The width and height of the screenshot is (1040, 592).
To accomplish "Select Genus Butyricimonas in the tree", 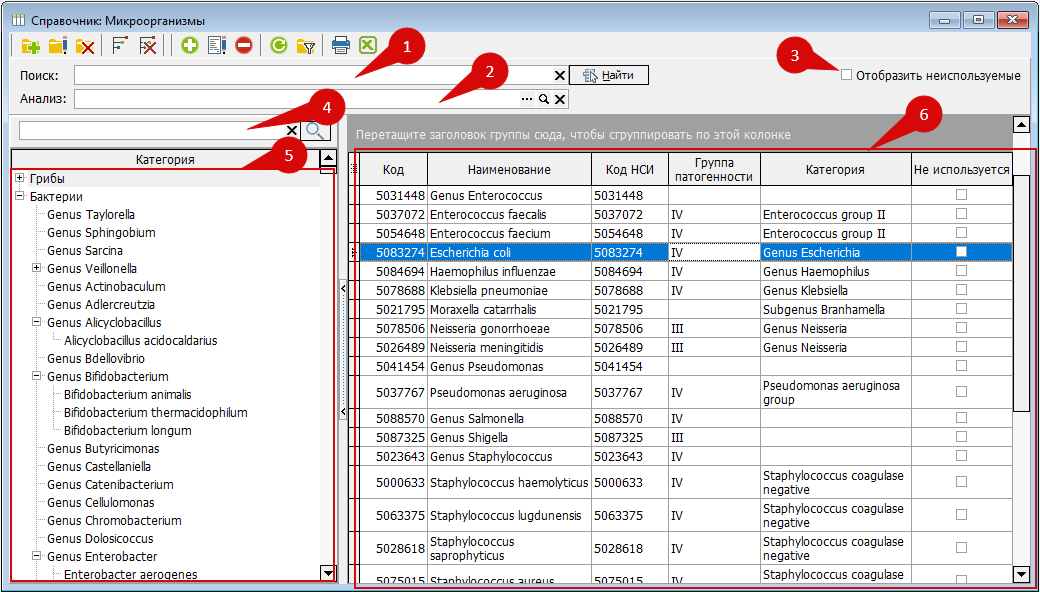I will [x=103, y=448].
